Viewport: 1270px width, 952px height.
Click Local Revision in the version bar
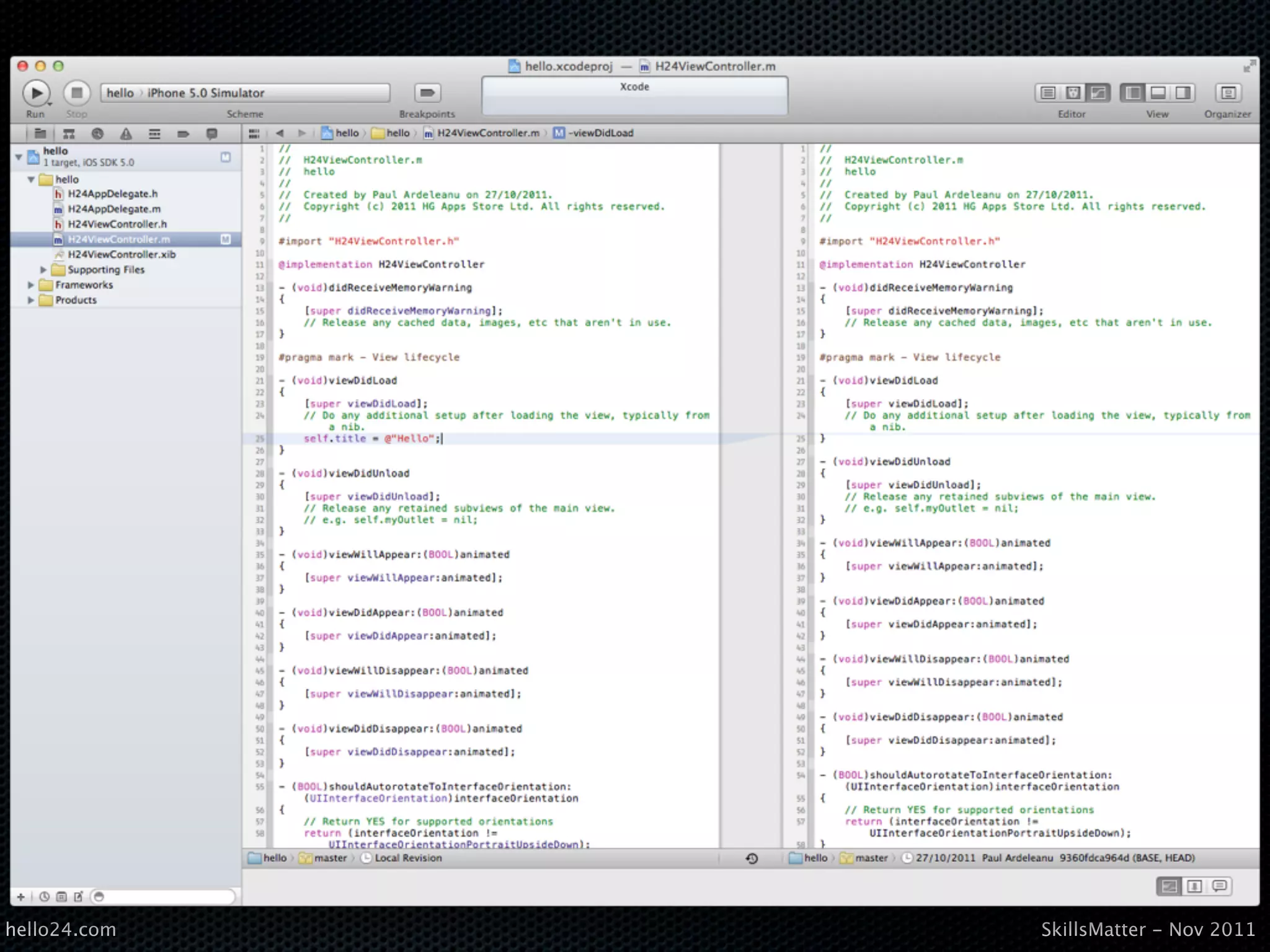coord(407,858)
